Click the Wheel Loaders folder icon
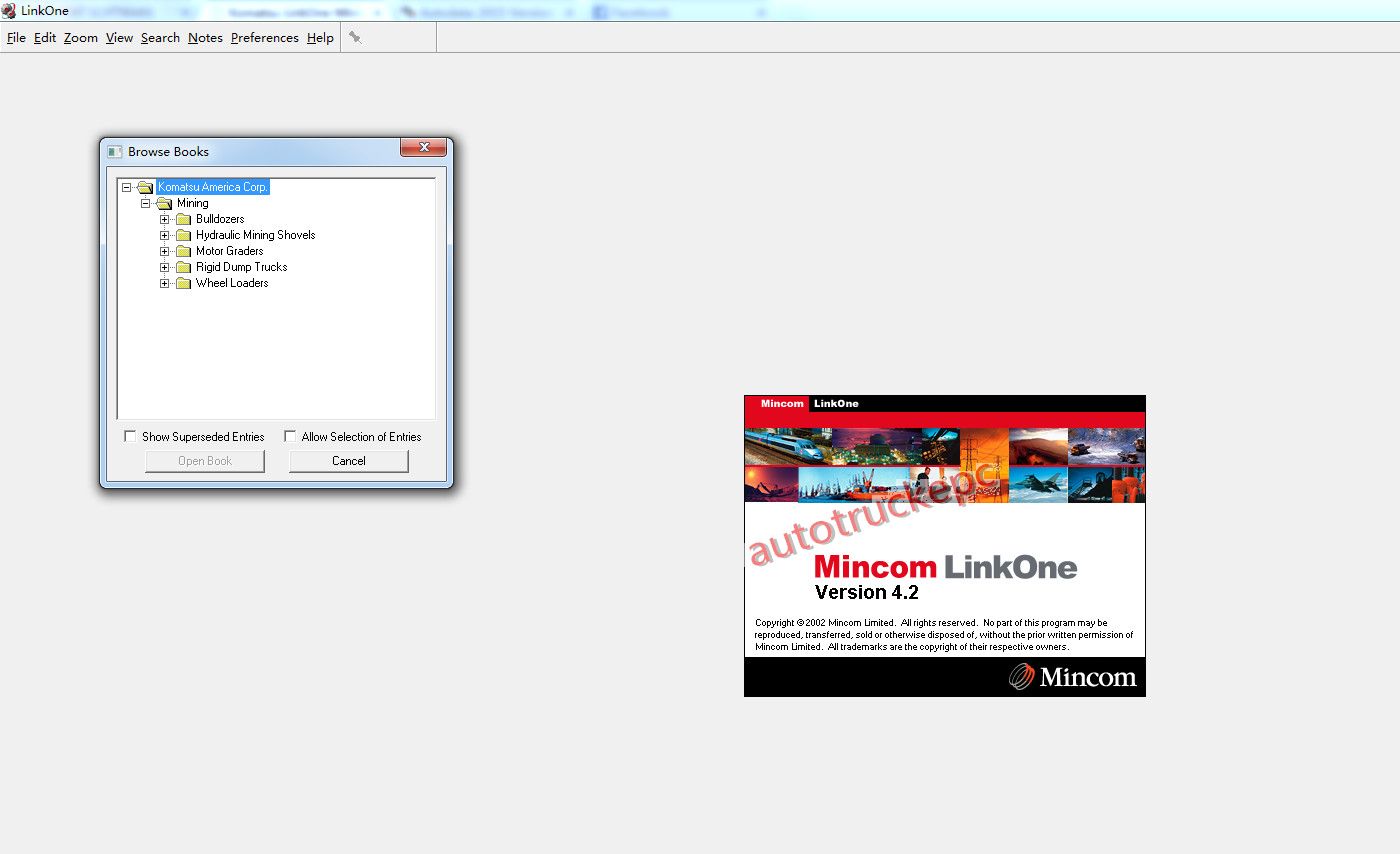1400x854 pixels. coord(183,283)
